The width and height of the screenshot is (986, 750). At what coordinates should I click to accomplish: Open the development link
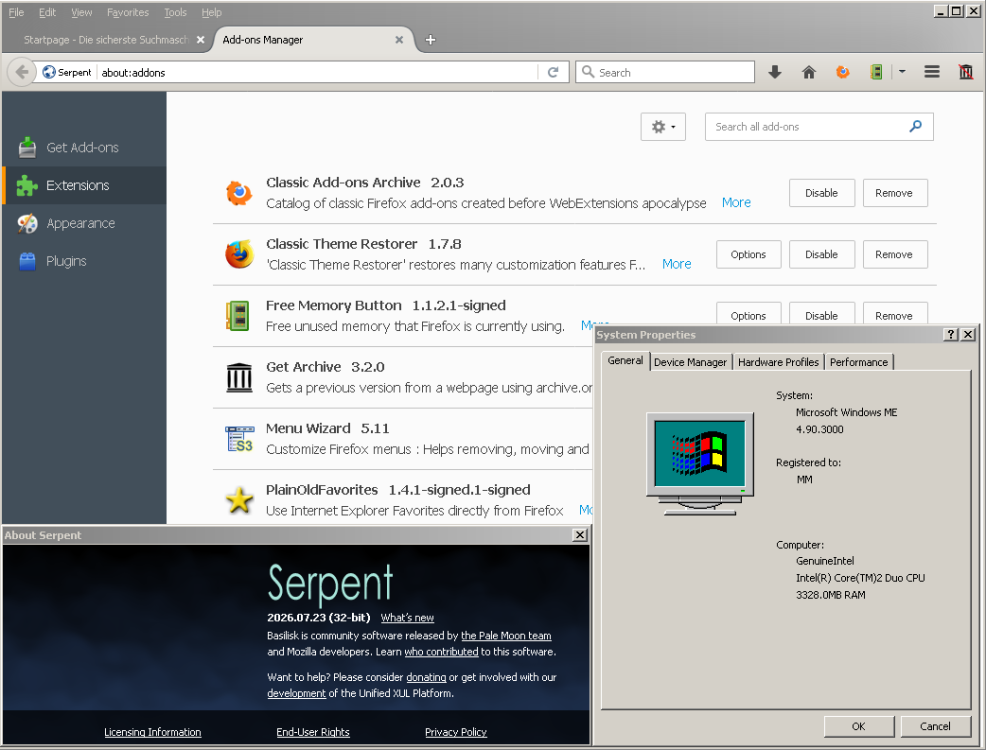pos(296,693)
